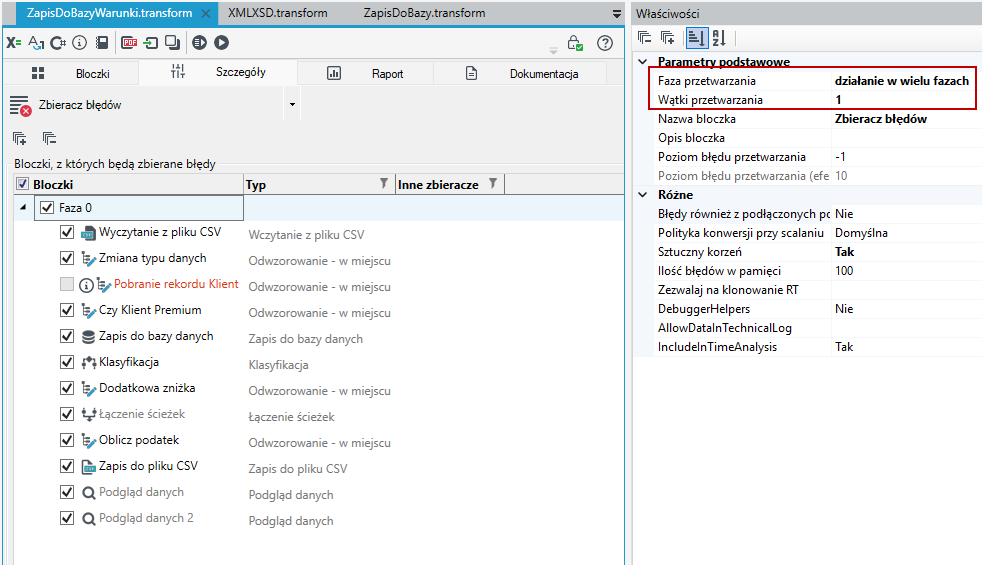
Task: Collapse all categories in Właściwości toolbar
Action: 644,38
